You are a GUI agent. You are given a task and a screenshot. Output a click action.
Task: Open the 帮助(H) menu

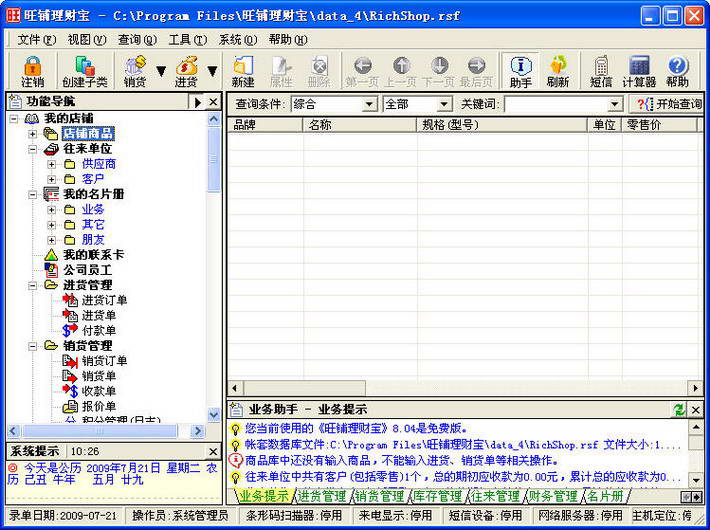coord(288,40)
